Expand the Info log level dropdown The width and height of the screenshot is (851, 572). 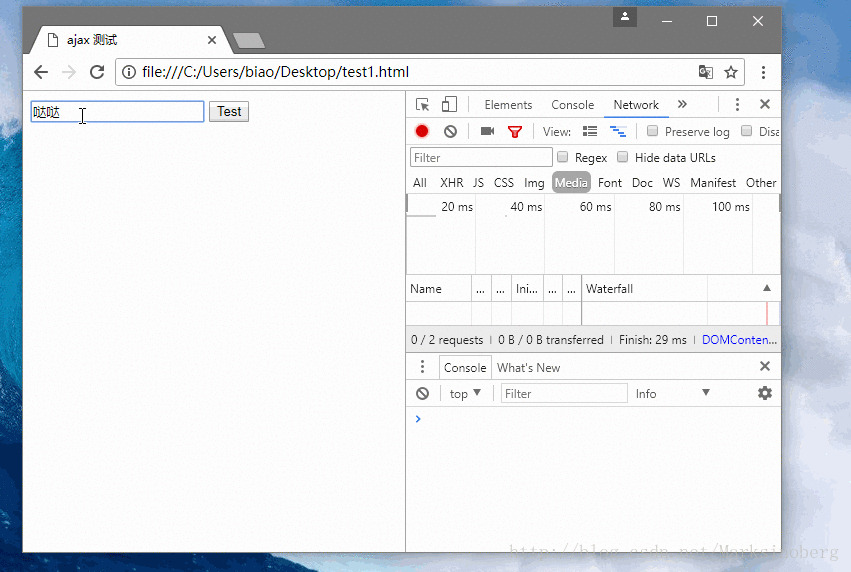click(672, 393)
